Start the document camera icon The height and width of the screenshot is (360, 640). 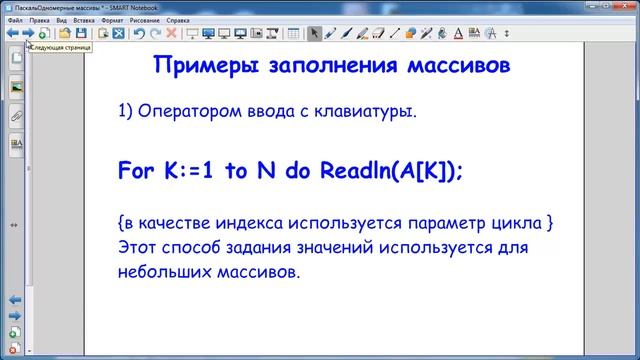click(x=272, y=33)
